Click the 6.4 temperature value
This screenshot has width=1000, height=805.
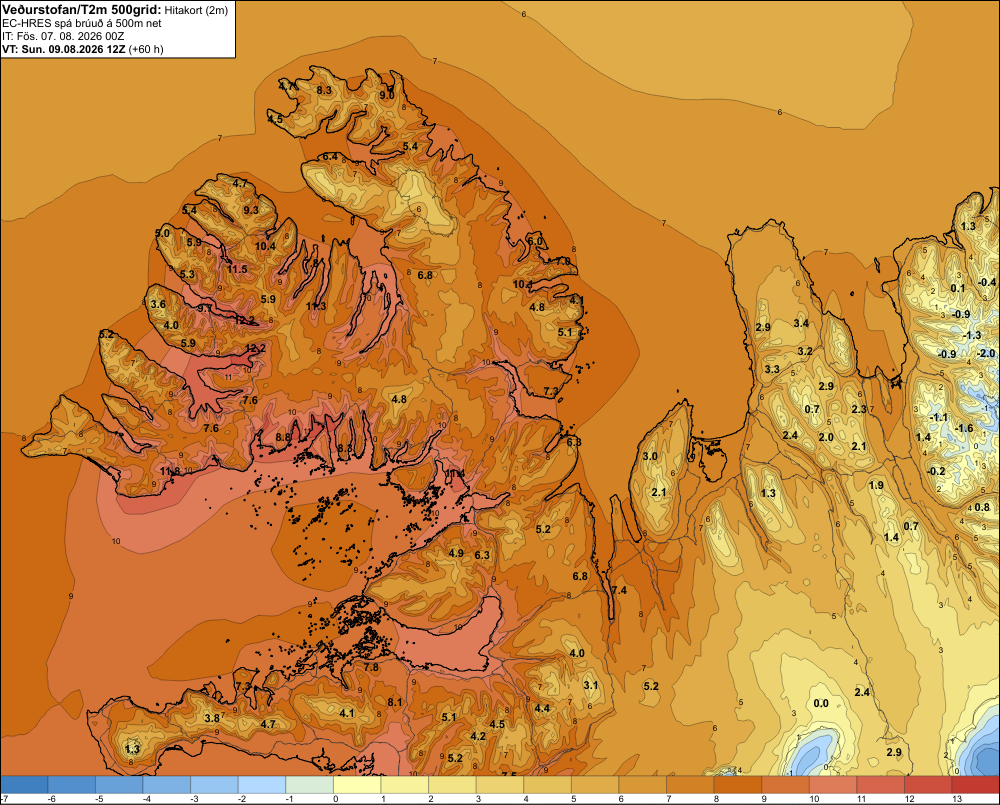[x=330, y=156]
